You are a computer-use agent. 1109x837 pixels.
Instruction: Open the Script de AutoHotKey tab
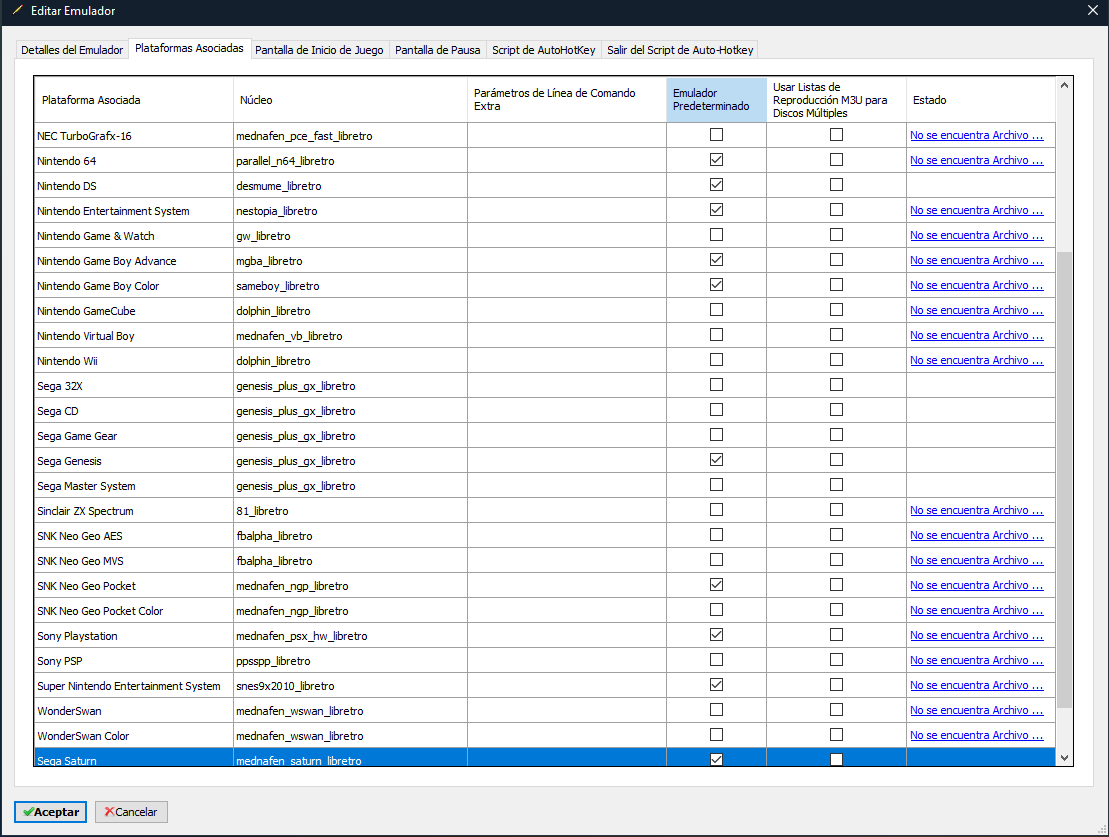(544, 50)
